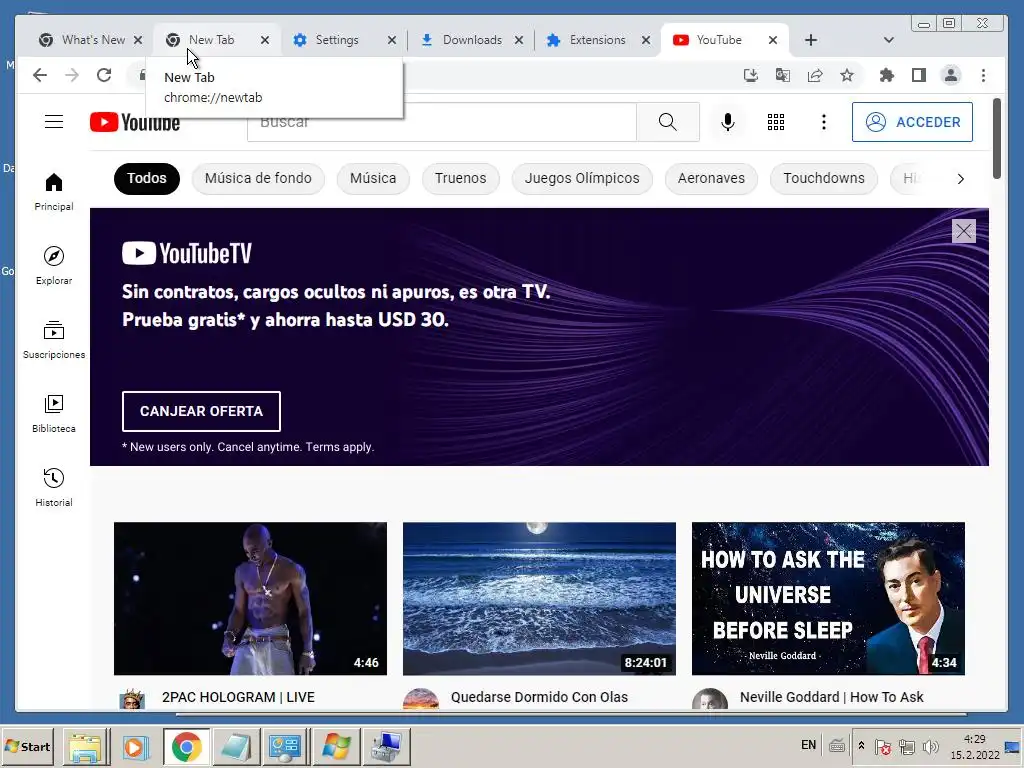This screenshot has height=768, width=1024.
Task: Expand the tab search dropdown arrow
Action: point(888,40)
